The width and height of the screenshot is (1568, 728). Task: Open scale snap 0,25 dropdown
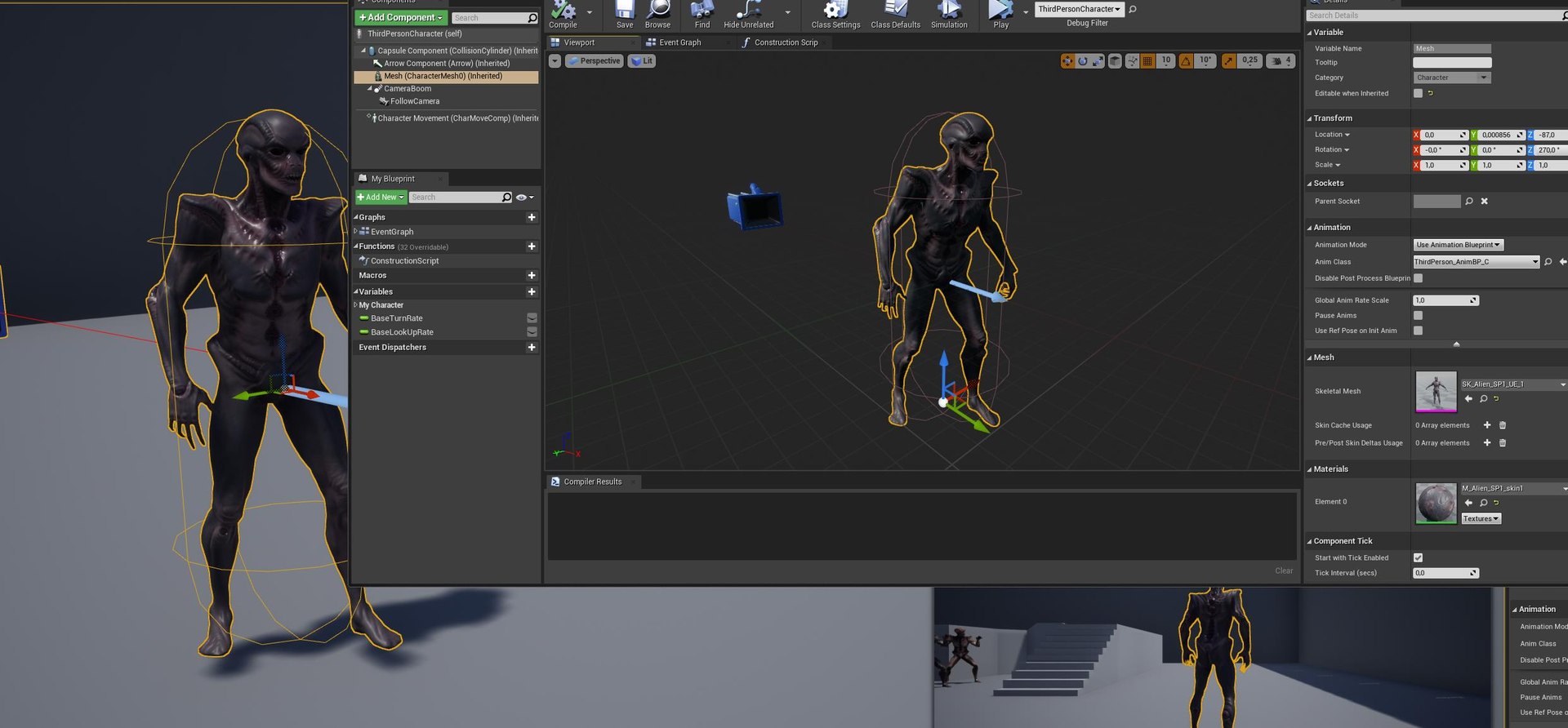click(x=1249, y=61)
